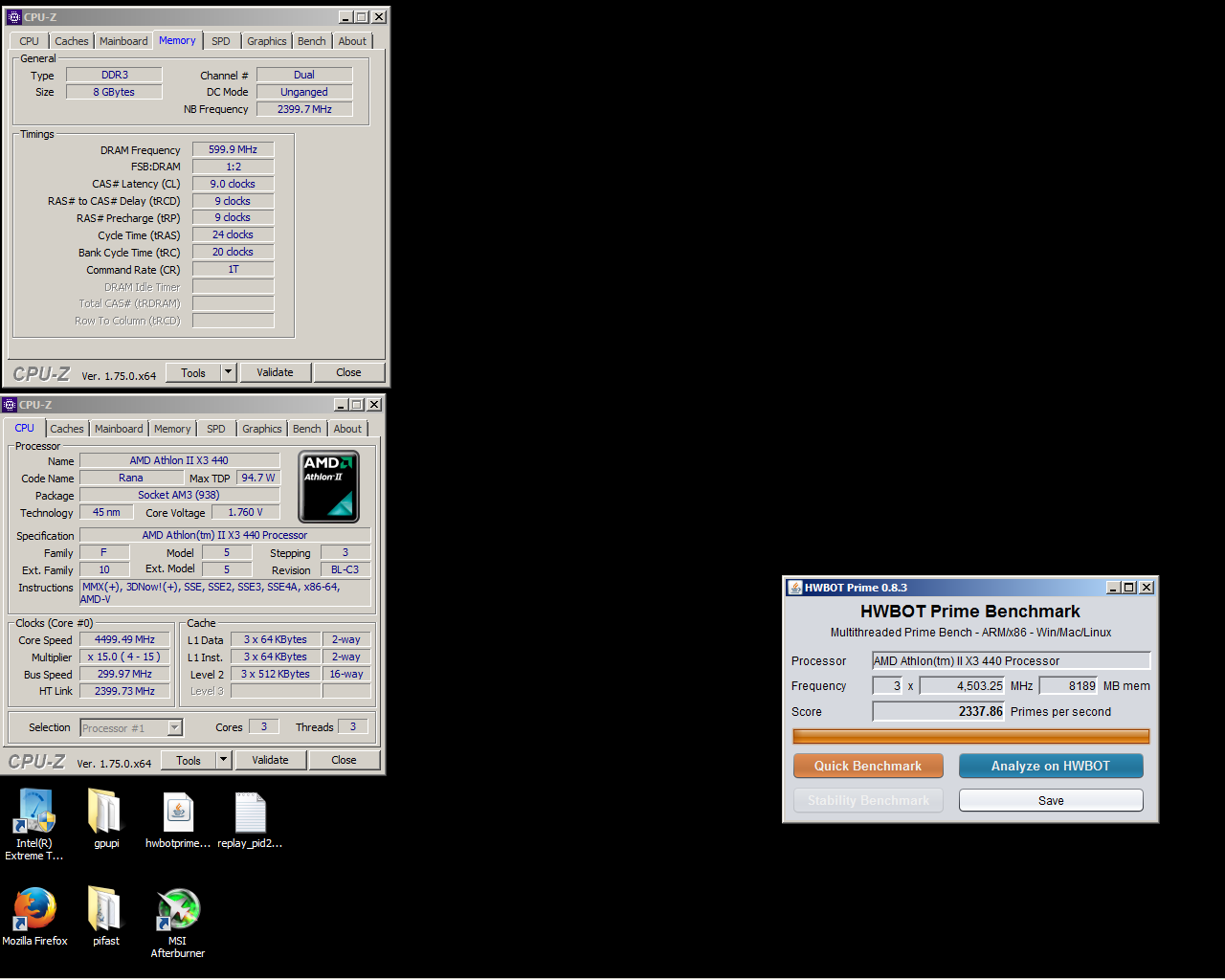Click the AMD Athlon II processor logo
The image size is (1225, 980).
pyautogui.click(x=328, y=486)
